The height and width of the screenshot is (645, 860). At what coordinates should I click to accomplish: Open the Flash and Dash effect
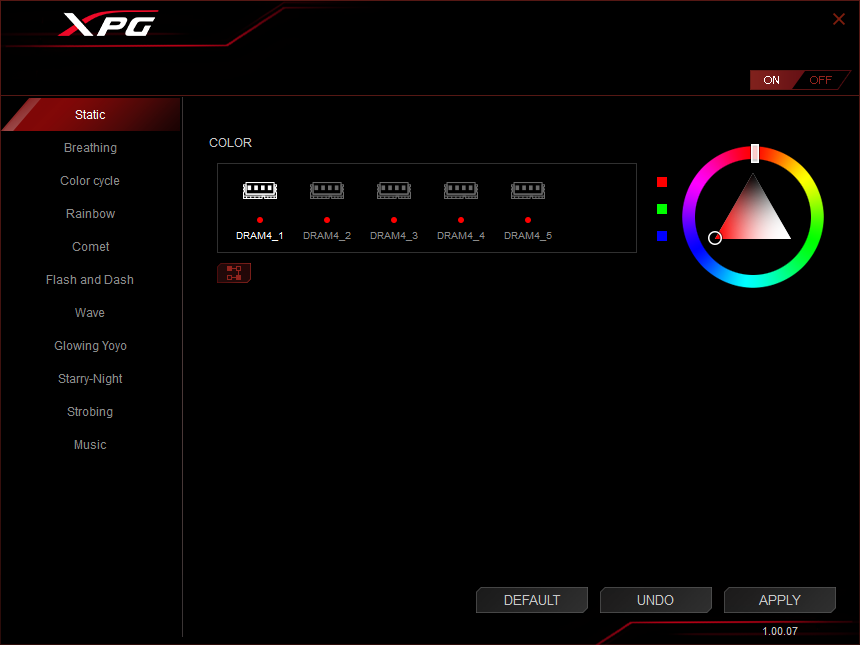click(90, 280)
